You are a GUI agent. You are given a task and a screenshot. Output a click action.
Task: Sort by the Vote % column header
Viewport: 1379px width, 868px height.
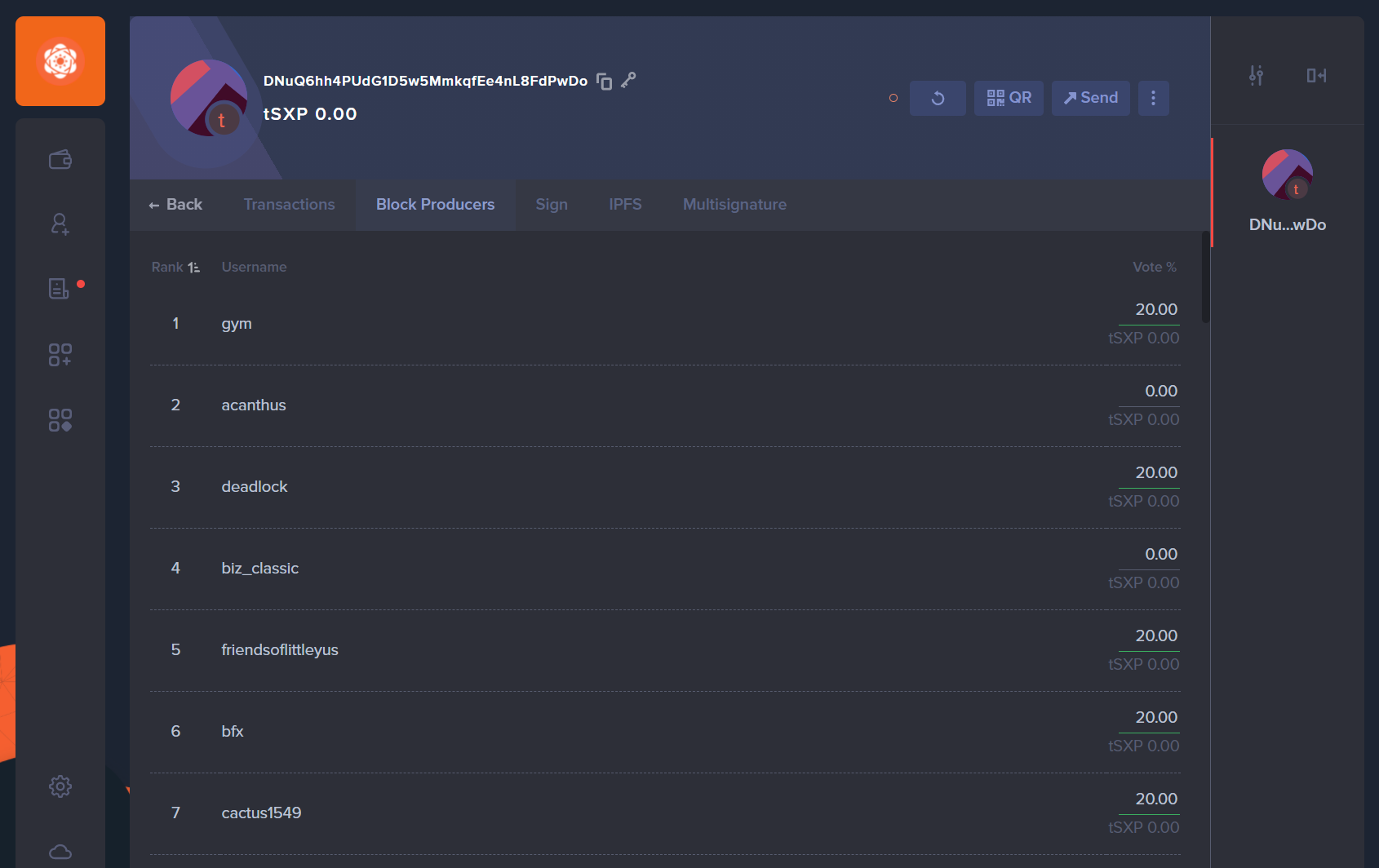pos(1154,267)
